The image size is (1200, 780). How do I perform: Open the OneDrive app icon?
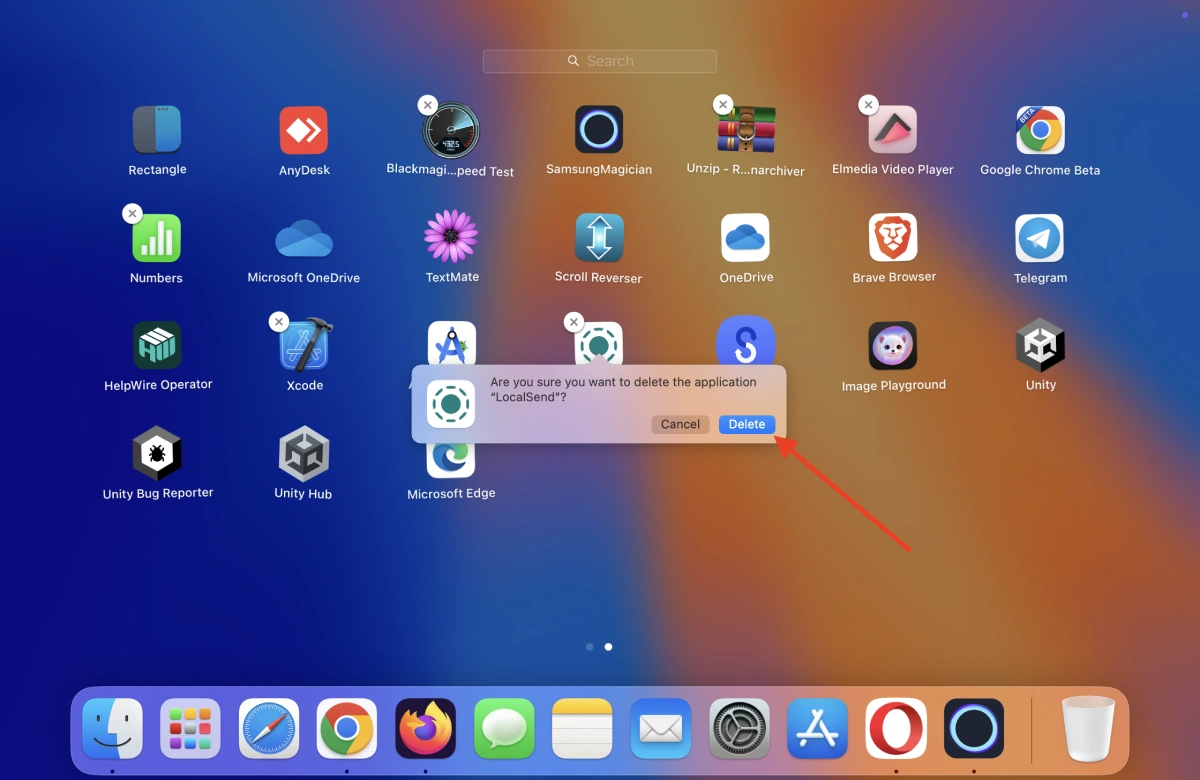pyautogui.click(x=746, y=238)
